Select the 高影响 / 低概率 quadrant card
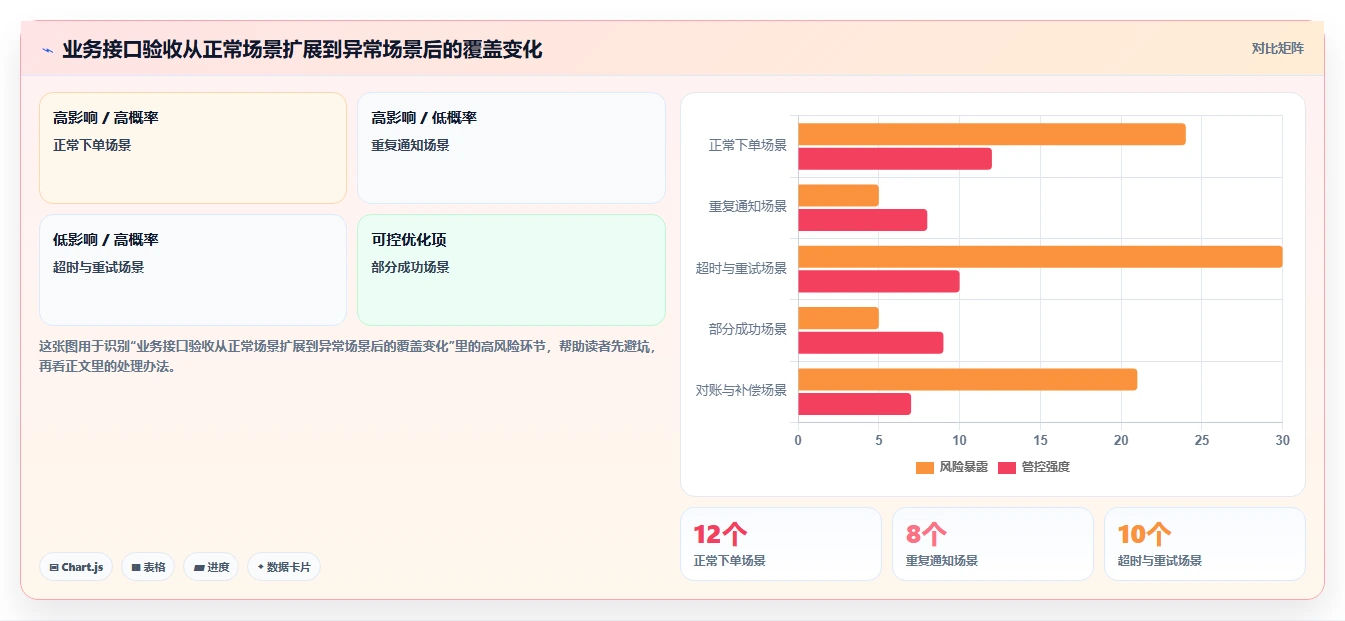The width and height of the screenshot is (1345, 621). point(511,148)
